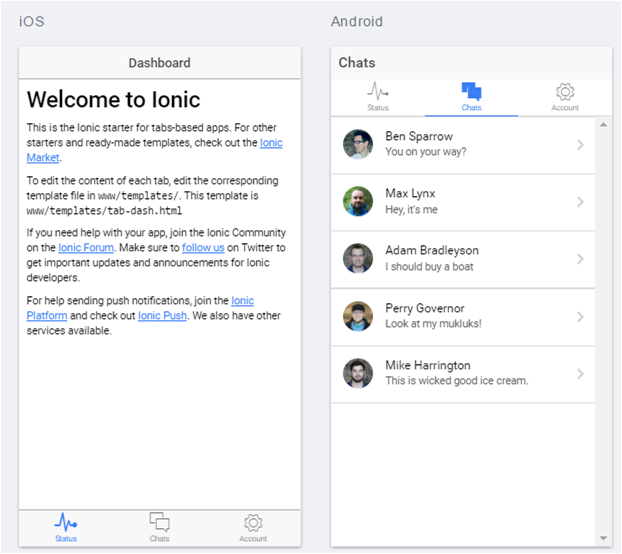Tap the Status pulse icon in iOS tab bar
This screenshot has height=554, width=622.
[x=65, y=522]
